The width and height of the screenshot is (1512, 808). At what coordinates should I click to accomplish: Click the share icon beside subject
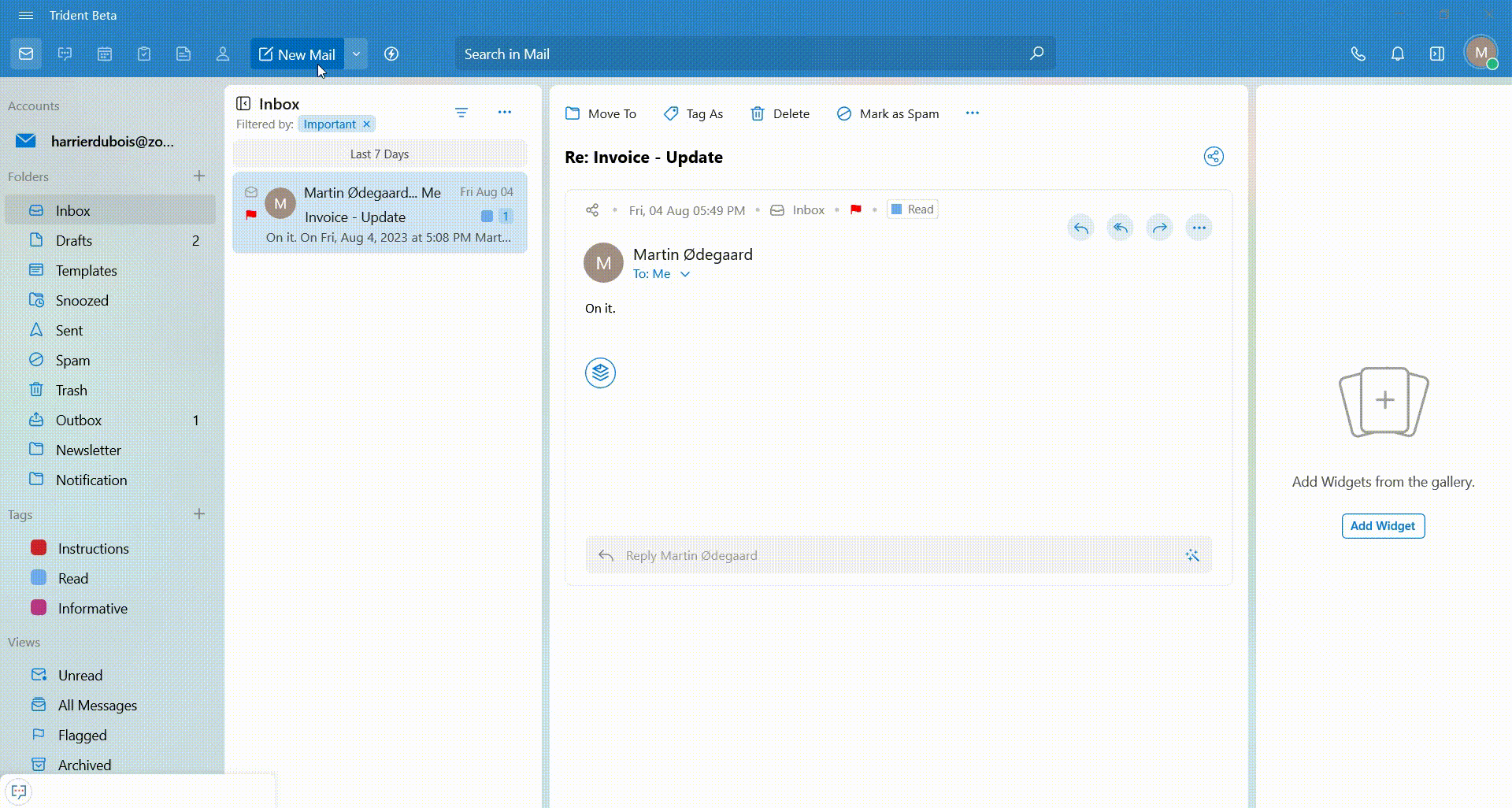coord(1214,157)
